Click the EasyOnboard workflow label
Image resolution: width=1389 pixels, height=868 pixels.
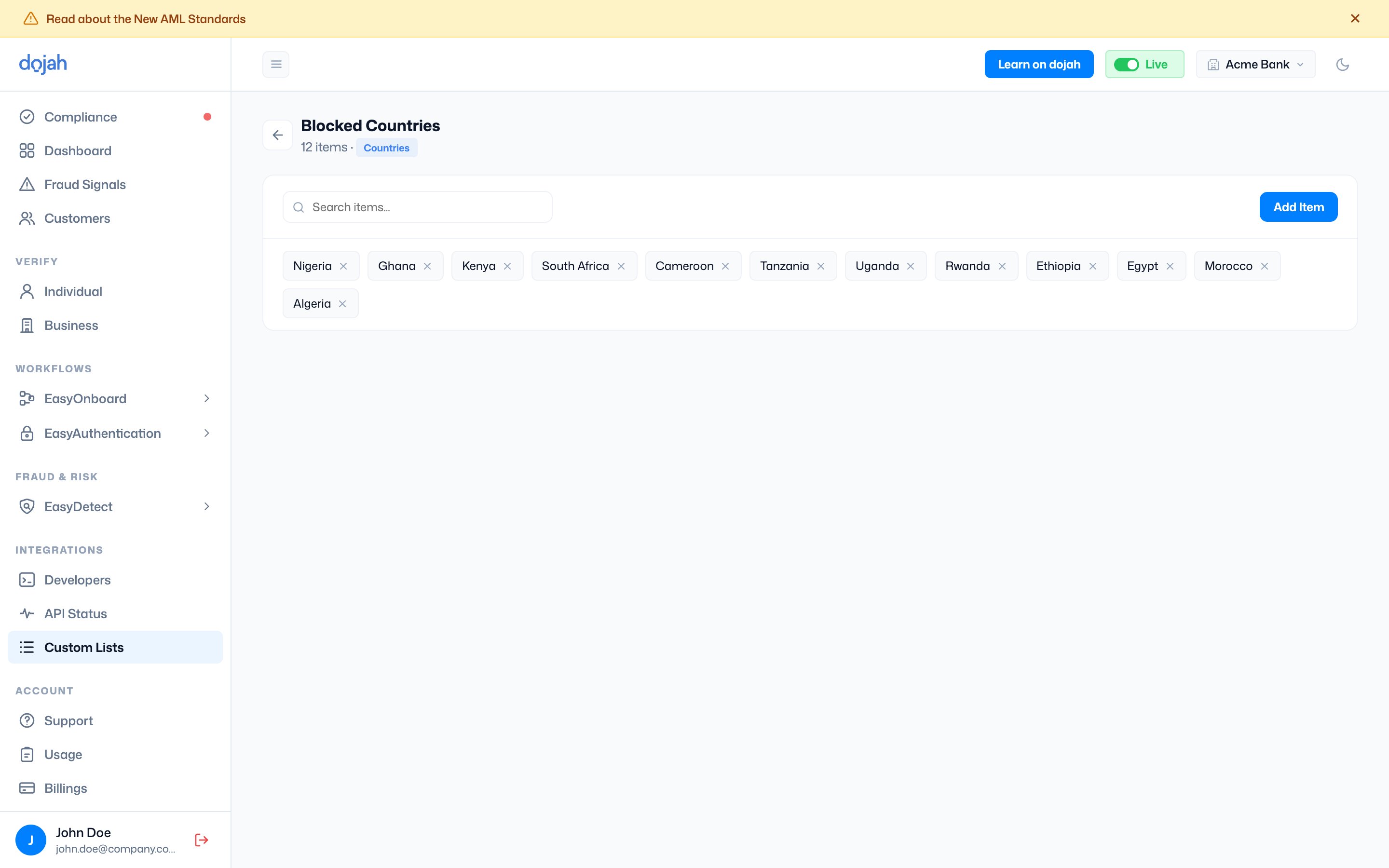(x=85, y=398)
